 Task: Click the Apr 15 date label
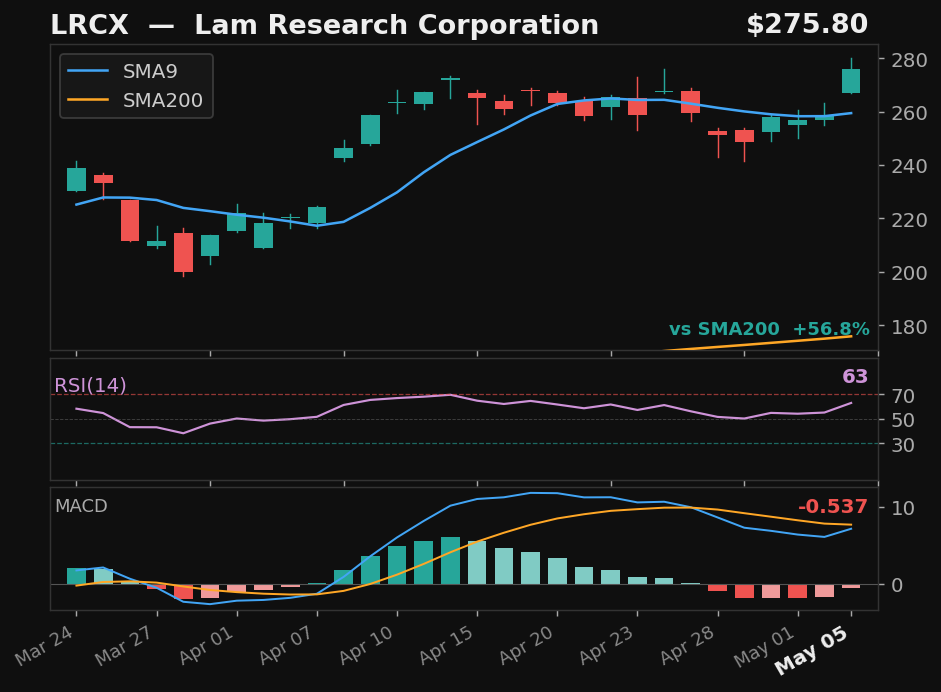[446, 645]
